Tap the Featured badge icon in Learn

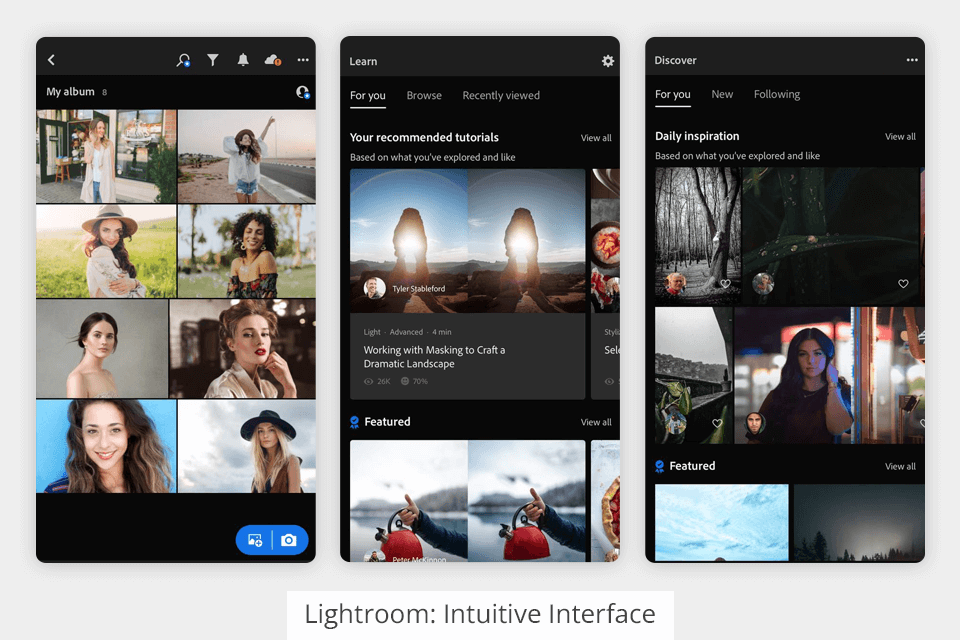354,422
